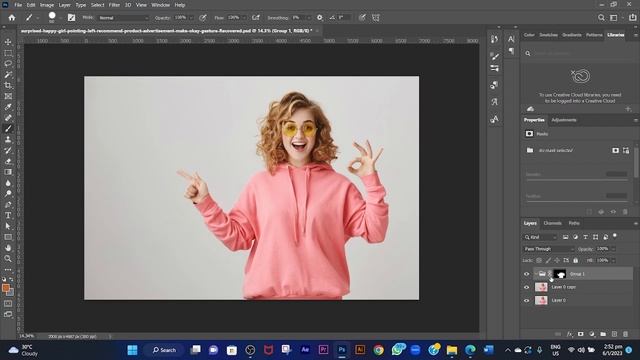This screenshot has width=640, height=360.
Task: Collapse the Group 1 folder chevron
Action: point(535,274)
